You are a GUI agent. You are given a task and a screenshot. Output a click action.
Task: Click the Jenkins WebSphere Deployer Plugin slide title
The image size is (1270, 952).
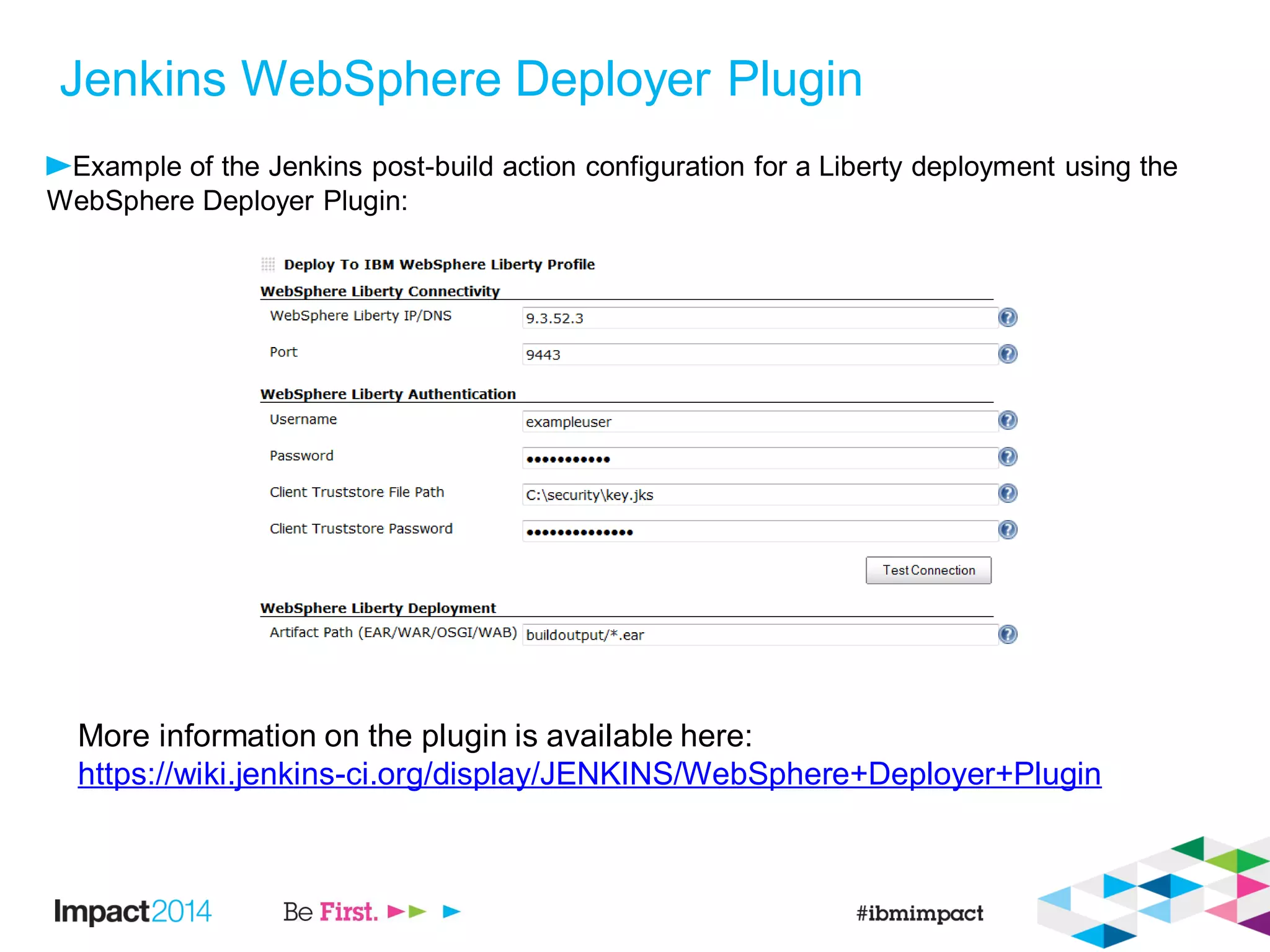pyautogui.click(x=461, y=79)
